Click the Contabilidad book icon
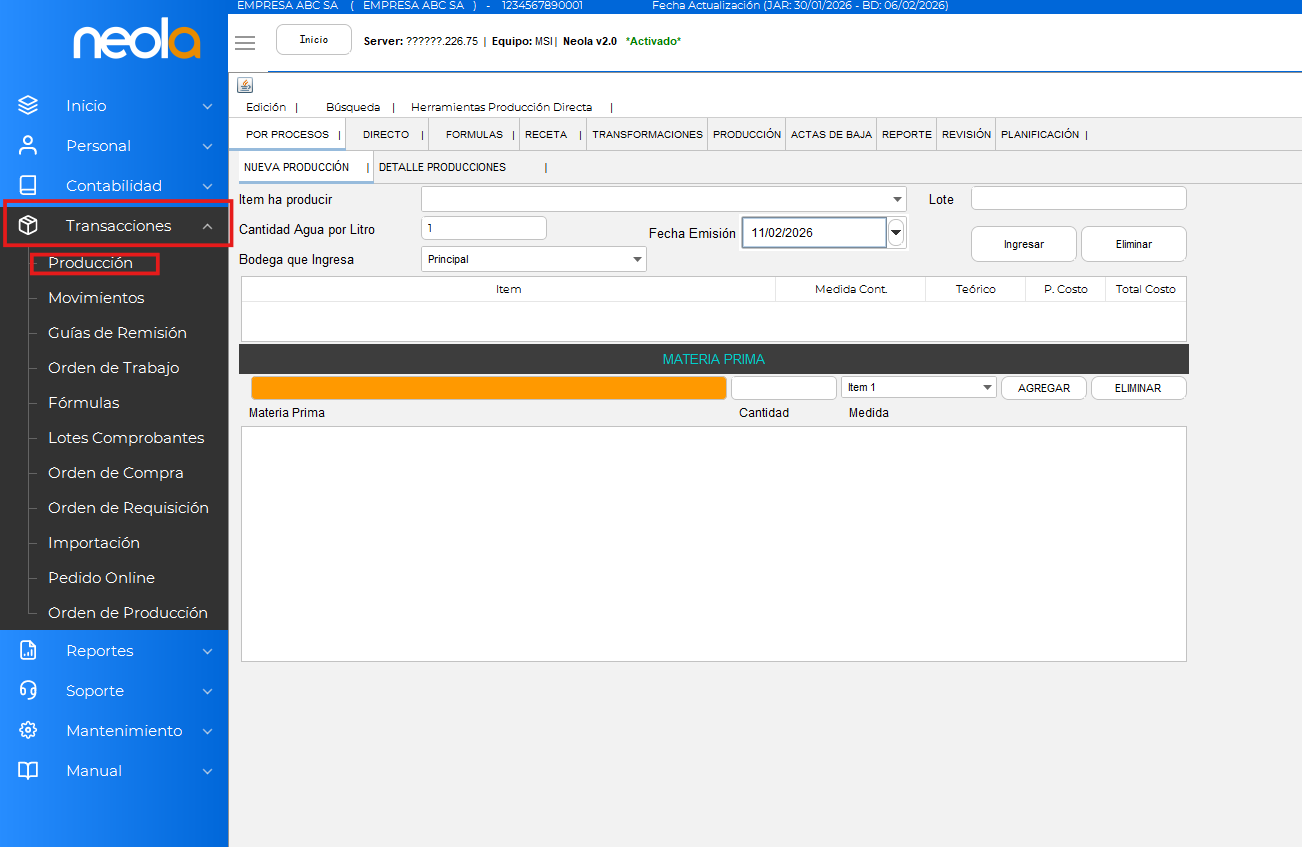The width and height of the screenshot is (1302, 847). point(28,185)
